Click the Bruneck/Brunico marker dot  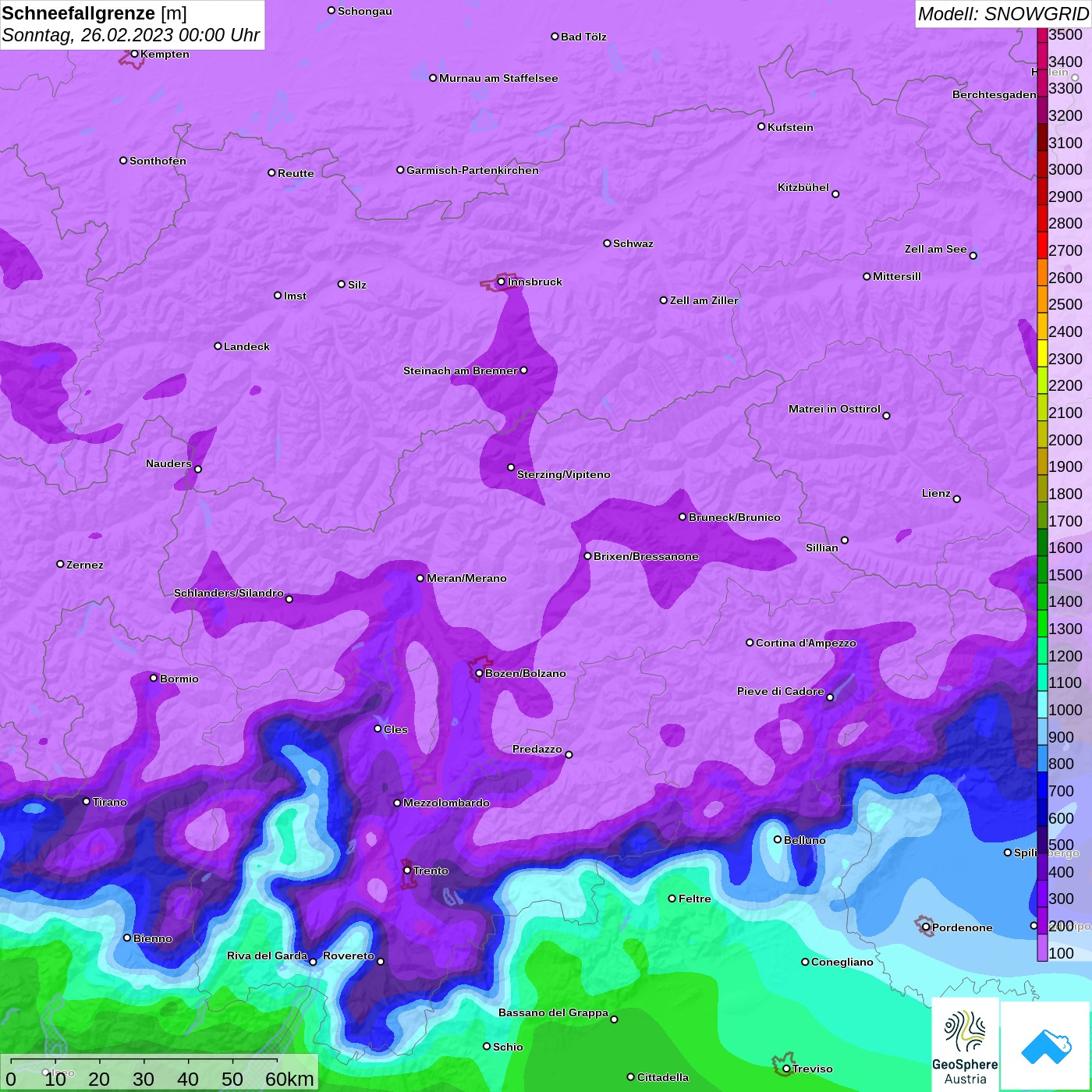pos(682,517)
